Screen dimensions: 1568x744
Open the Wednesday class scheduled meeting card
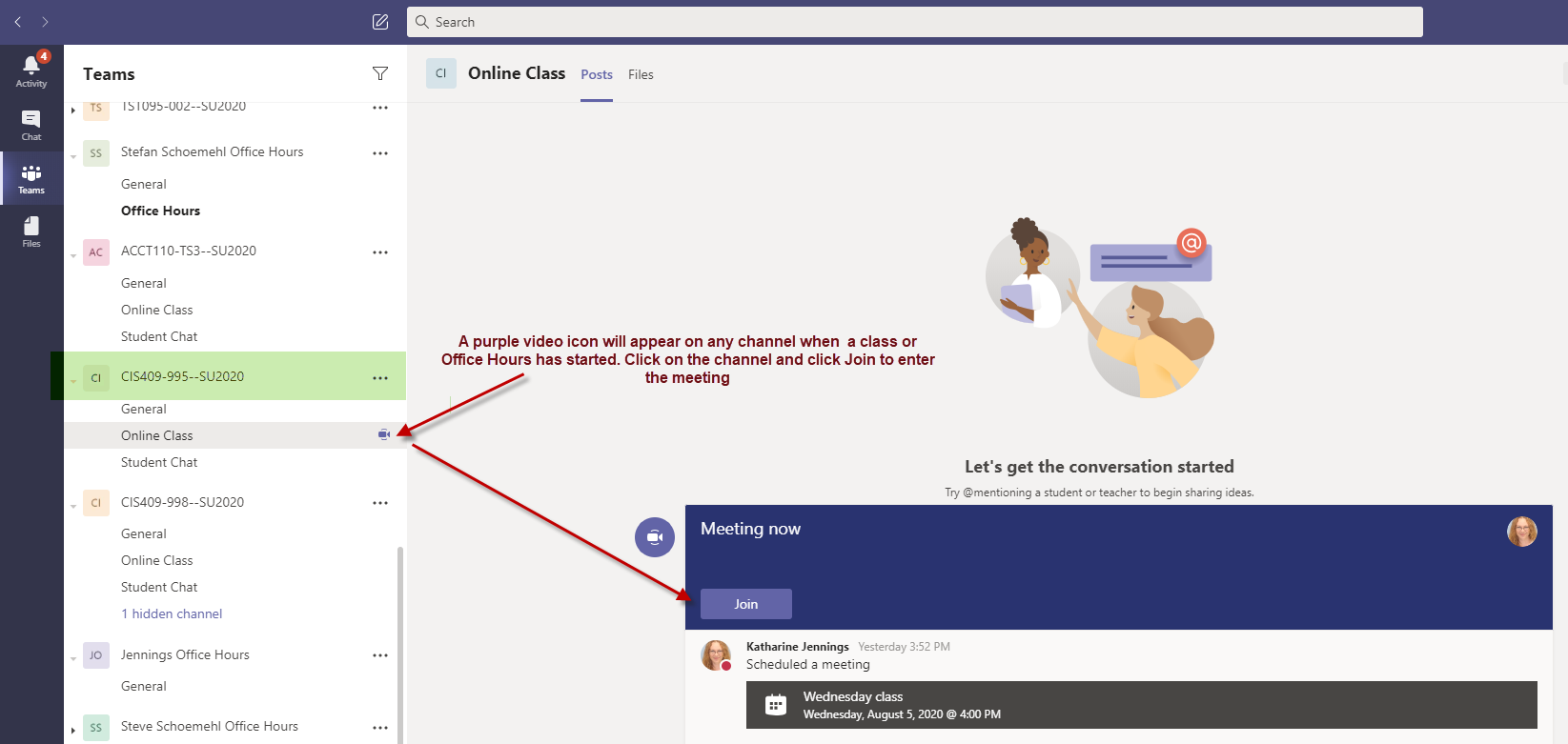(1142, 705)
